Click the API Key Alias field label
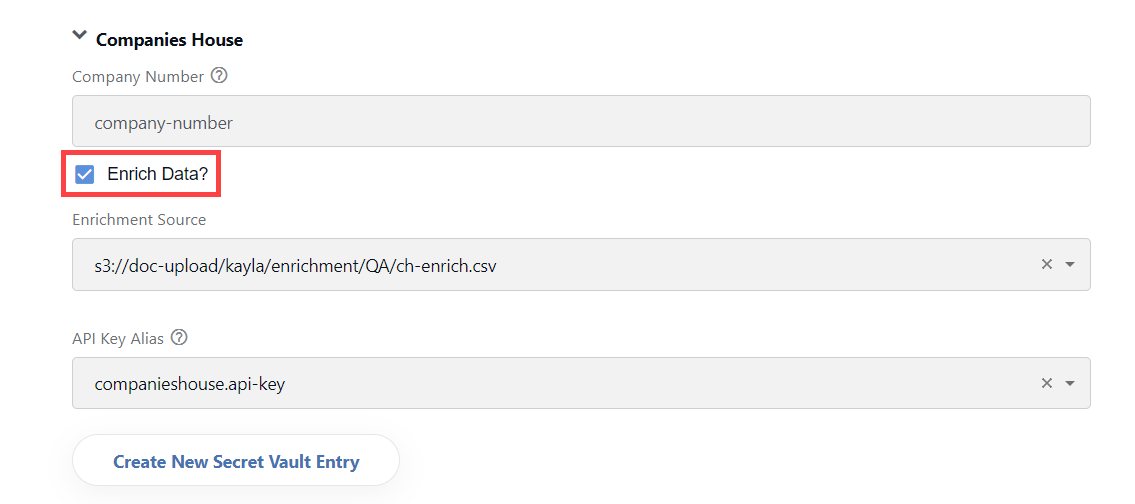 118,338
